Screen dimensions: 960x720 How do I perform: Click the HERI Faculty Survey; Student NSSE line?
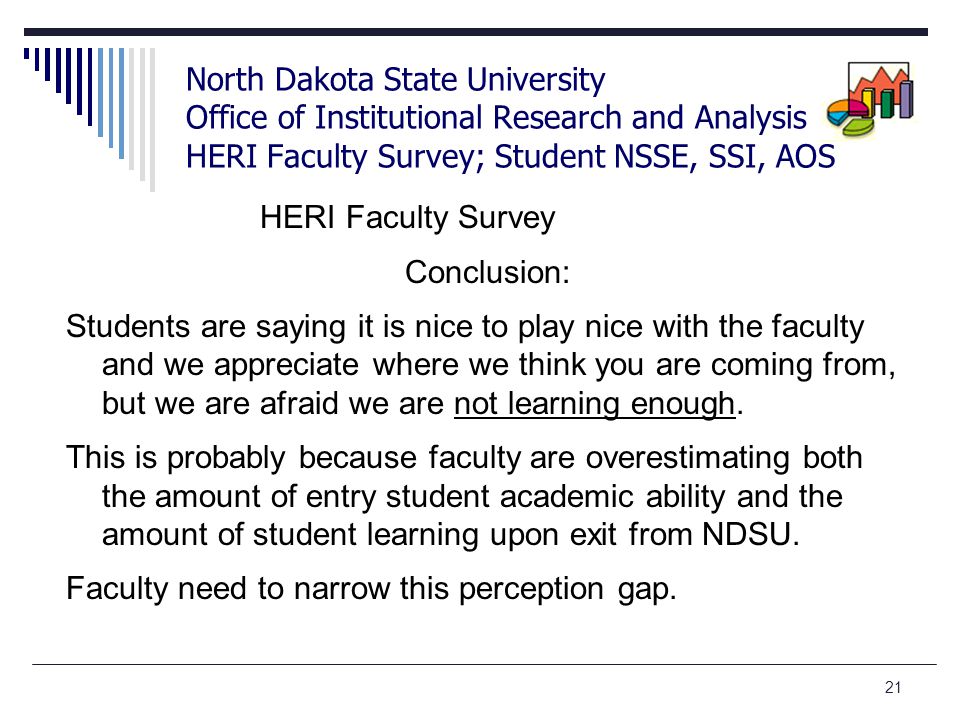pos(510,156)
